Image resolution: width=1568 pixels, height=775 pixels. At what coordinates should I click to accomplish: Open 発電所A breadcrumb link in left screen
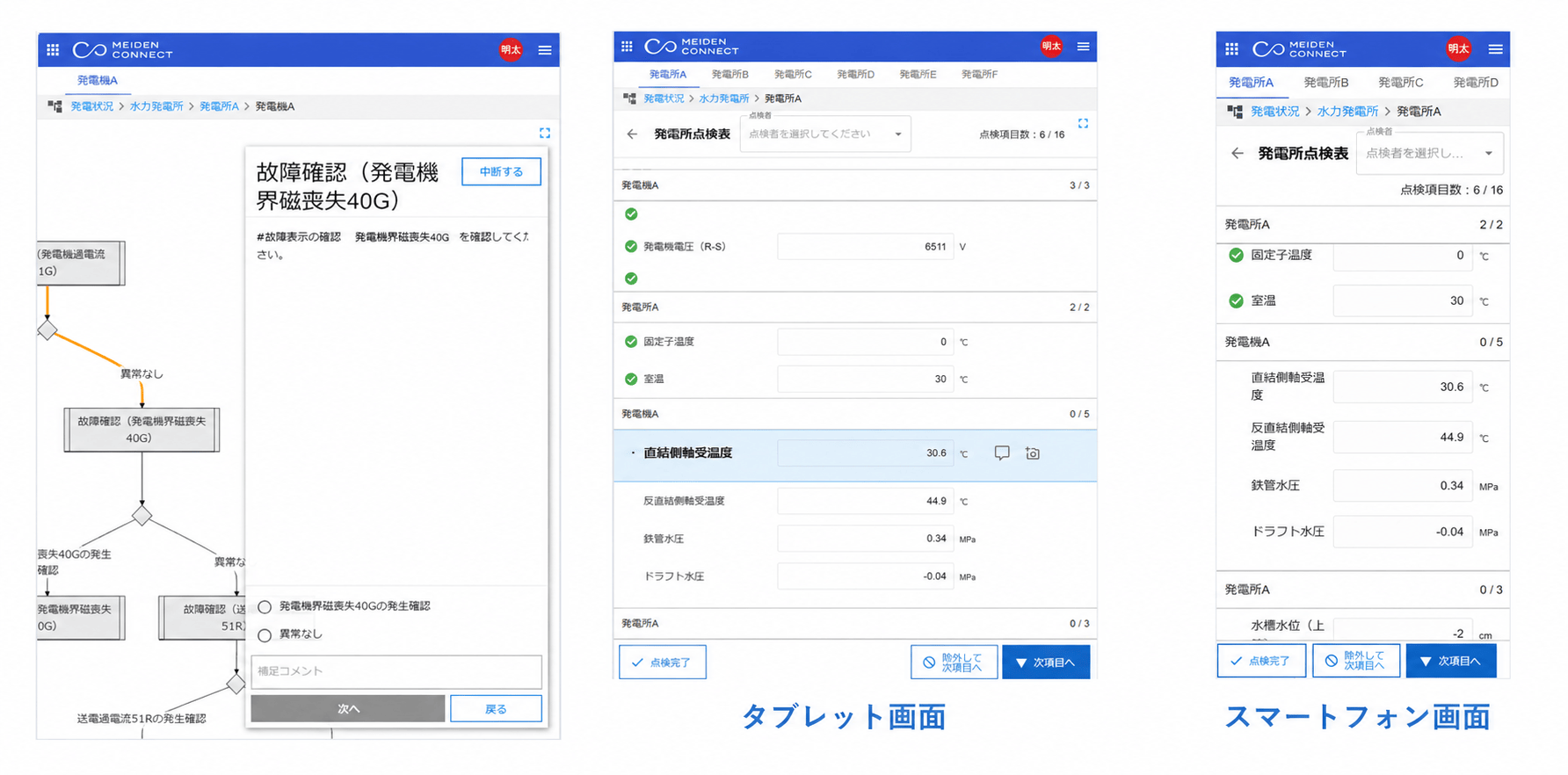tap(219, 106)
